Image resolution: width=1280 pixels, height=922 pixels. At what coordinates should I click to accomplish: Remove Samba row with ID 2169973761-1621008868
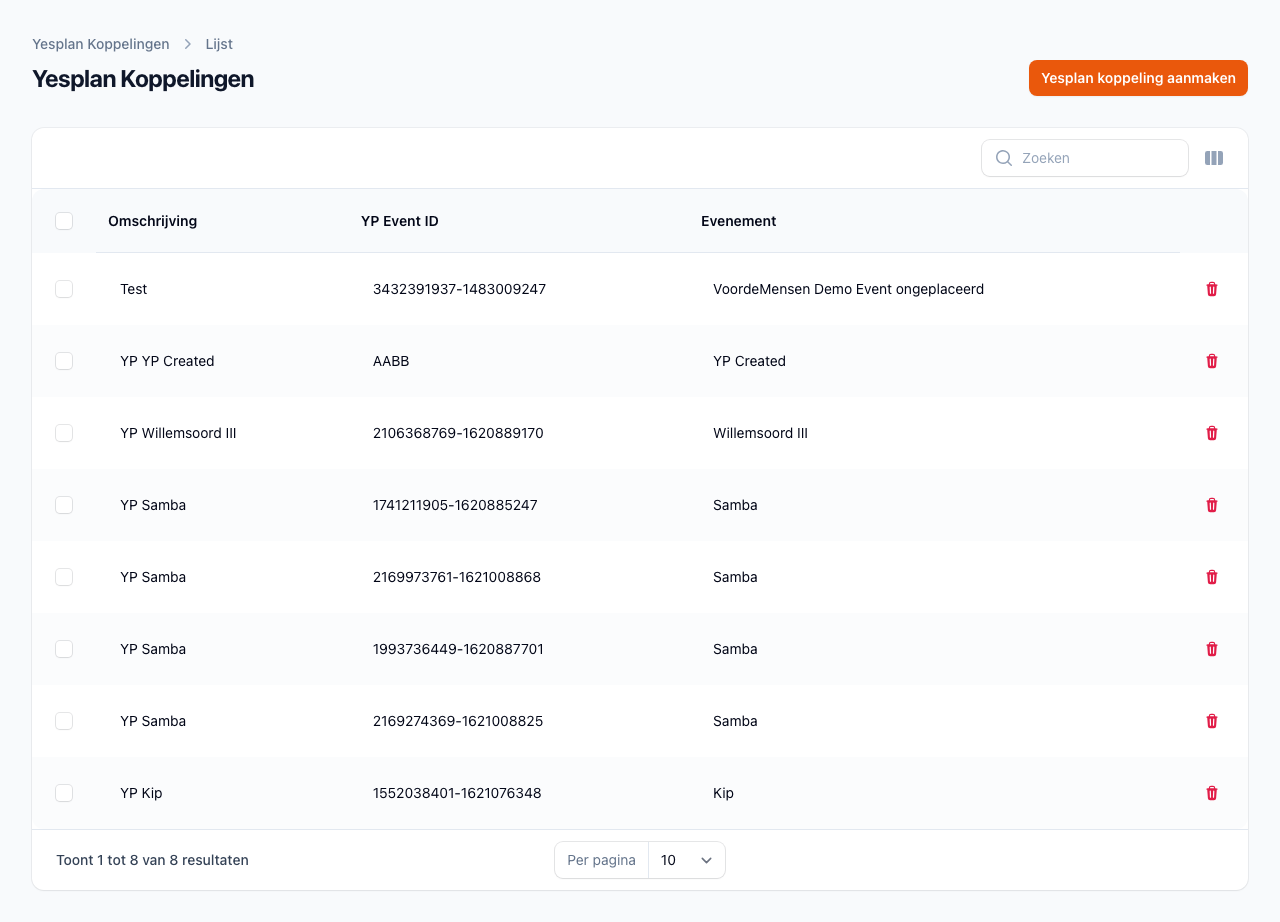(x=1212, y=577)
